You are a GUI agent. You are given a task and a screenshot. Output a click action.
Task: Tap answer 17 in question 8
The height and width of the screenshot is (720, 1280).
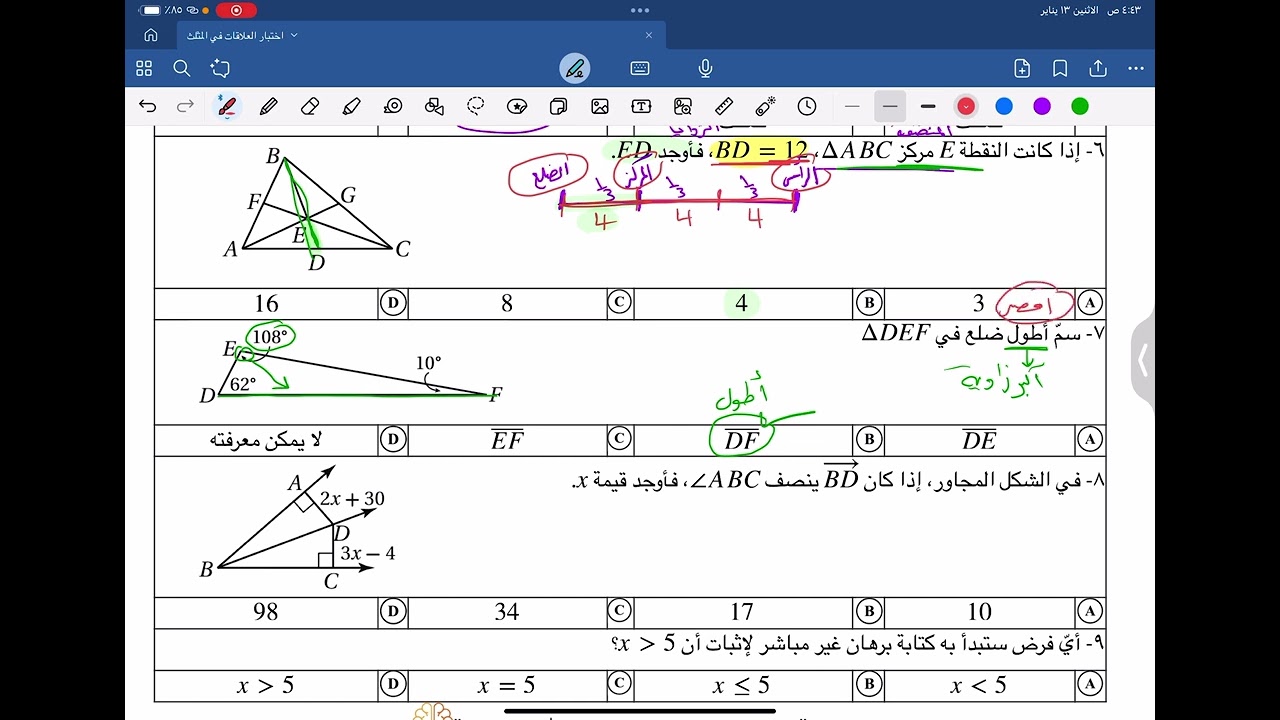(741, 611)
